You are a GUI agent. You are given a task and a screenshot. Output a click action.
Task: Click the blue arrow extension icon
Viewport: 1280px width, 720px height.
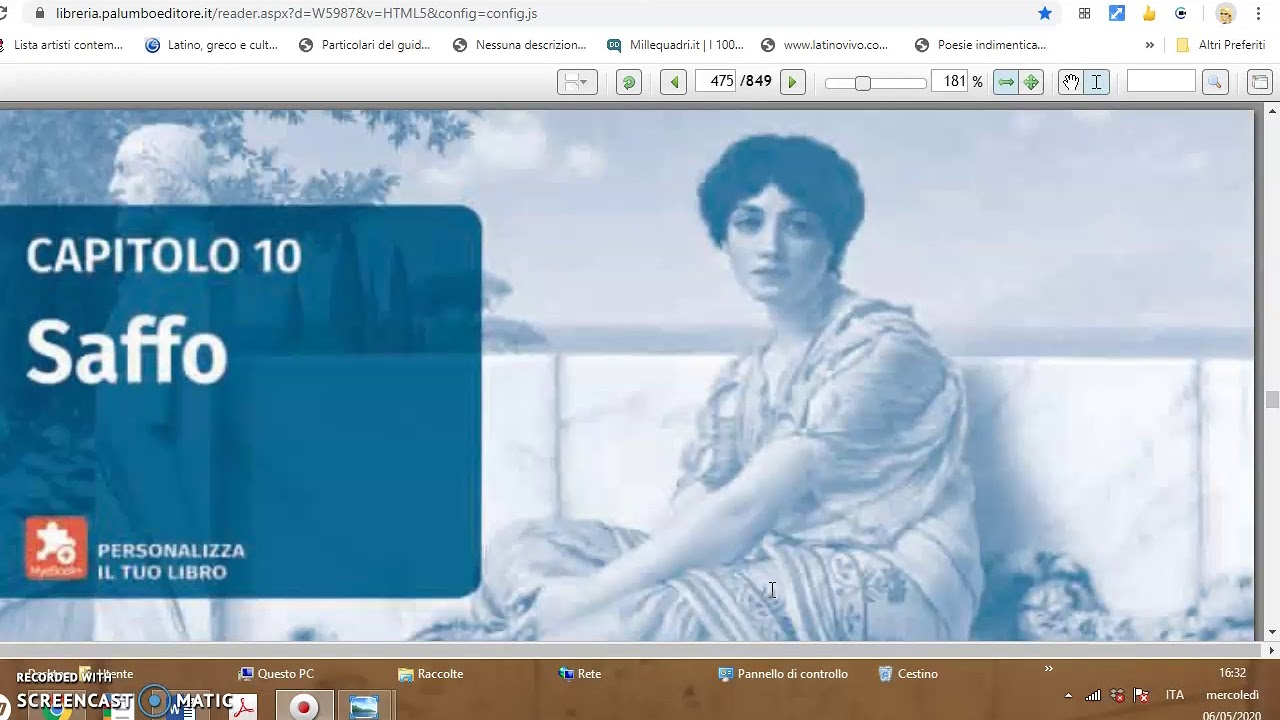(1117, 13)
